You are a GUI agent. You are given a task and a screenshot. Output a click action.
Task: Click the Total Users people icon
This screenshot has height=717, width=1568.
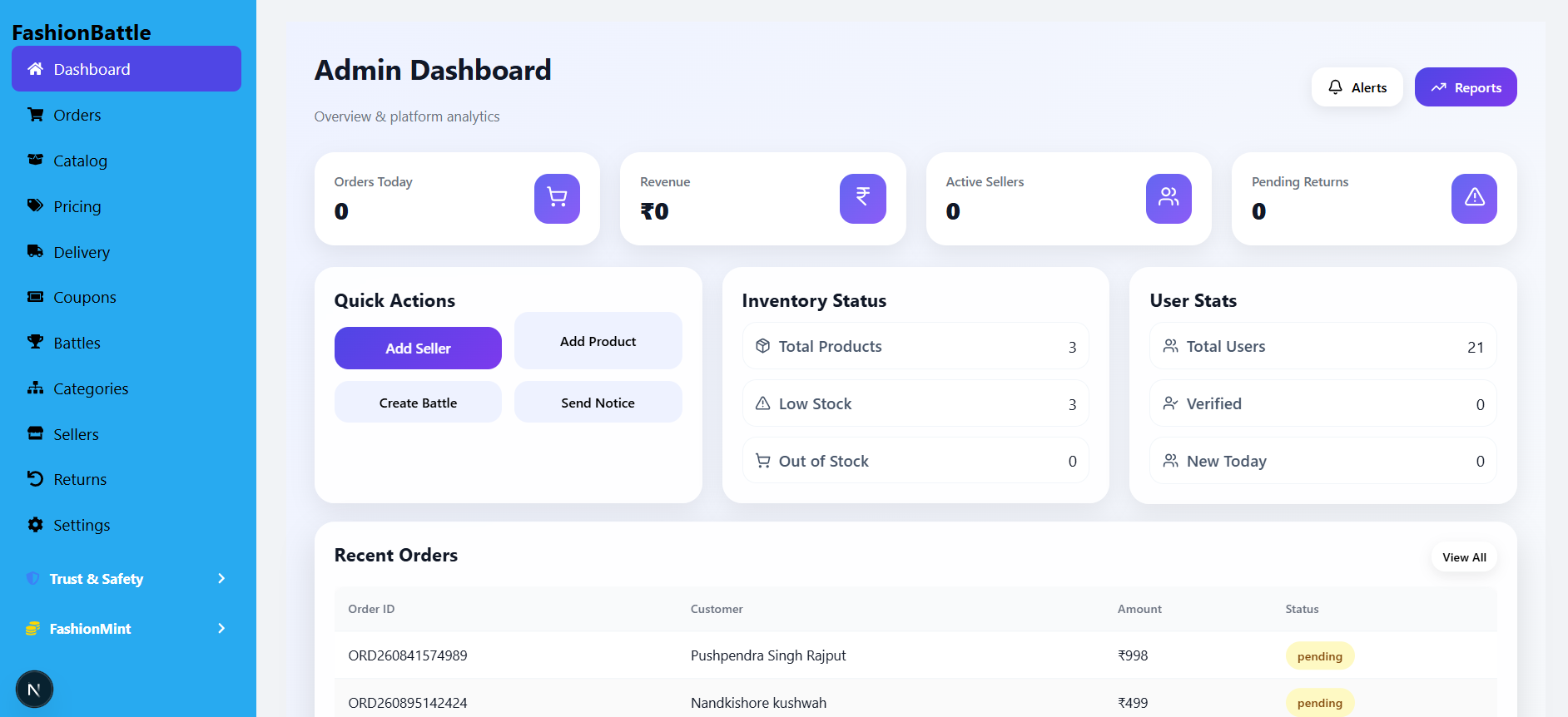(1170, 345)
